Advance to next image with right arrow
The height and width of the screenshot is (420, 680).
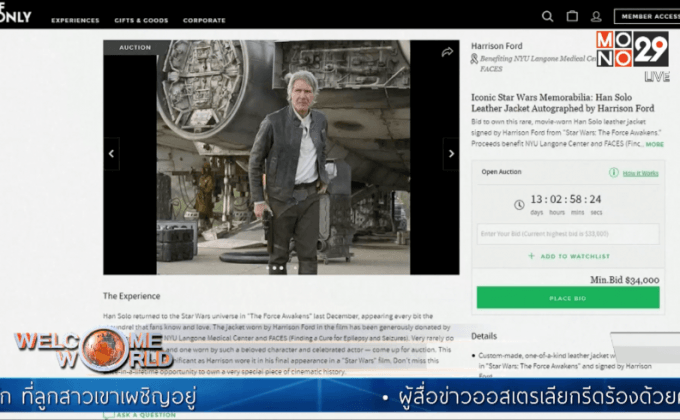[x=451, y=154]
